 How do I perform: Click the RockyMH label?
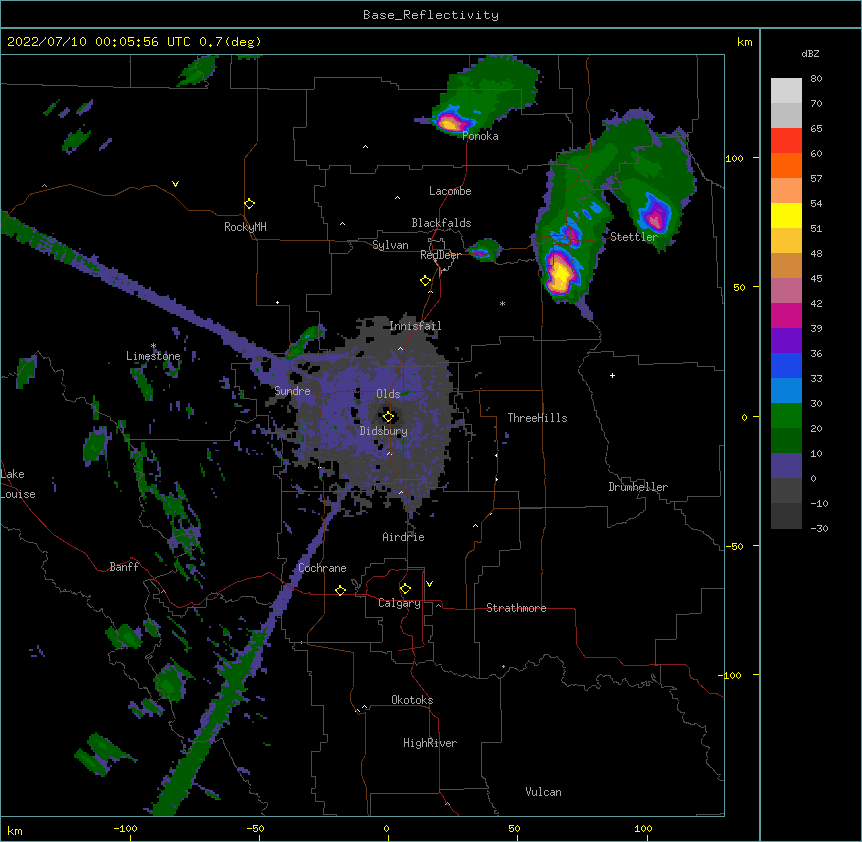[245, 227]
